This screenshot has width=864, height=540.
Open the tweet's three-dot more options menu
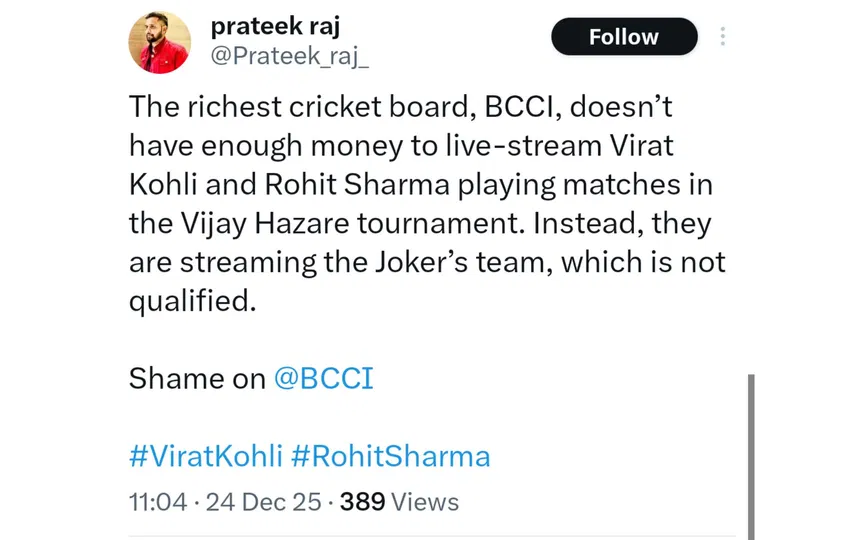pyautogui.click(x=722, y=37)
